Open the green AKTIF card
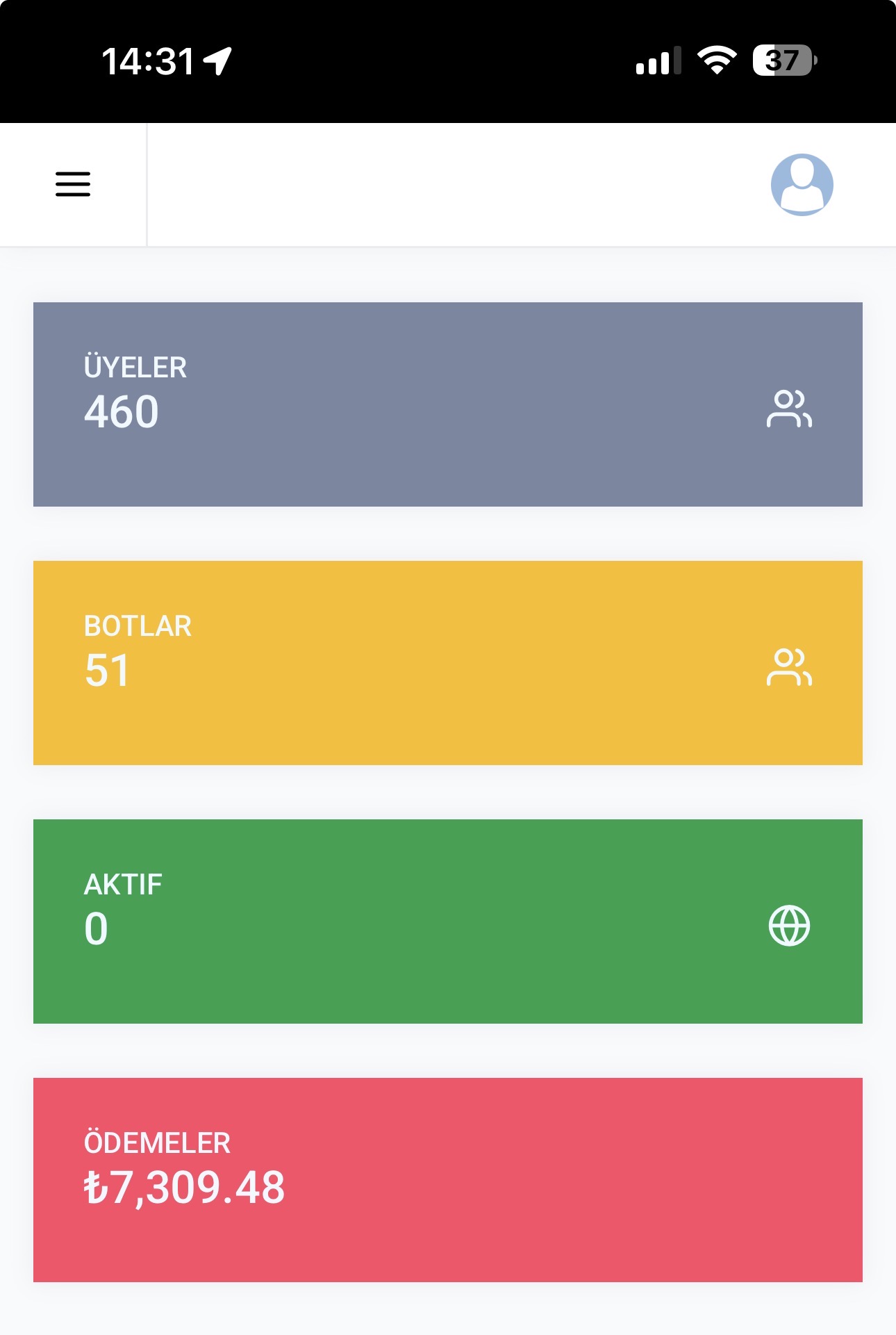Image resolution: width=896 pixels, height=1335 pixels. (448, 922)
